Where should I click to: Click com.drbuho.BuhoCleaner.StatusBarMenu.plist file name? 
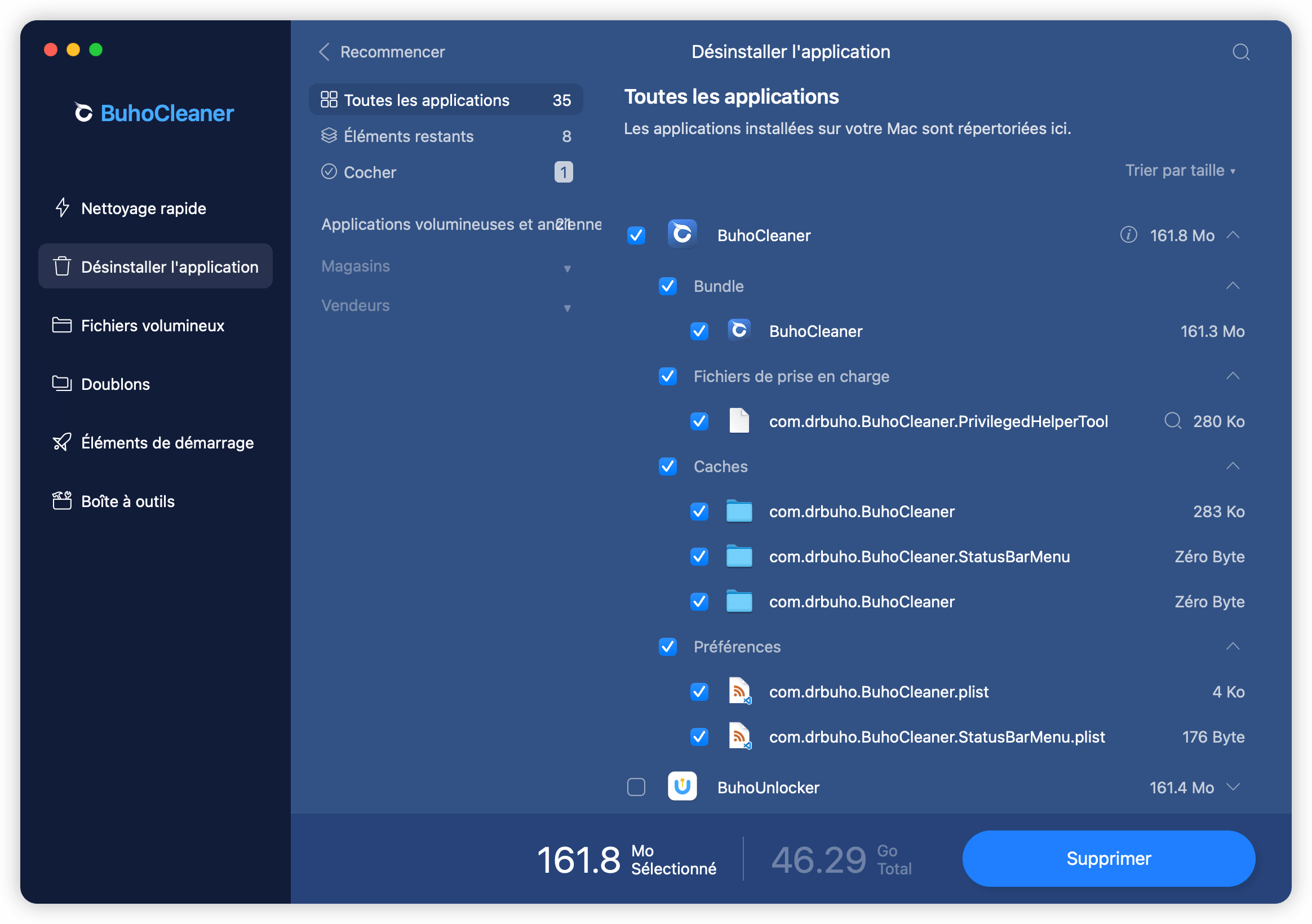point(937,736)
